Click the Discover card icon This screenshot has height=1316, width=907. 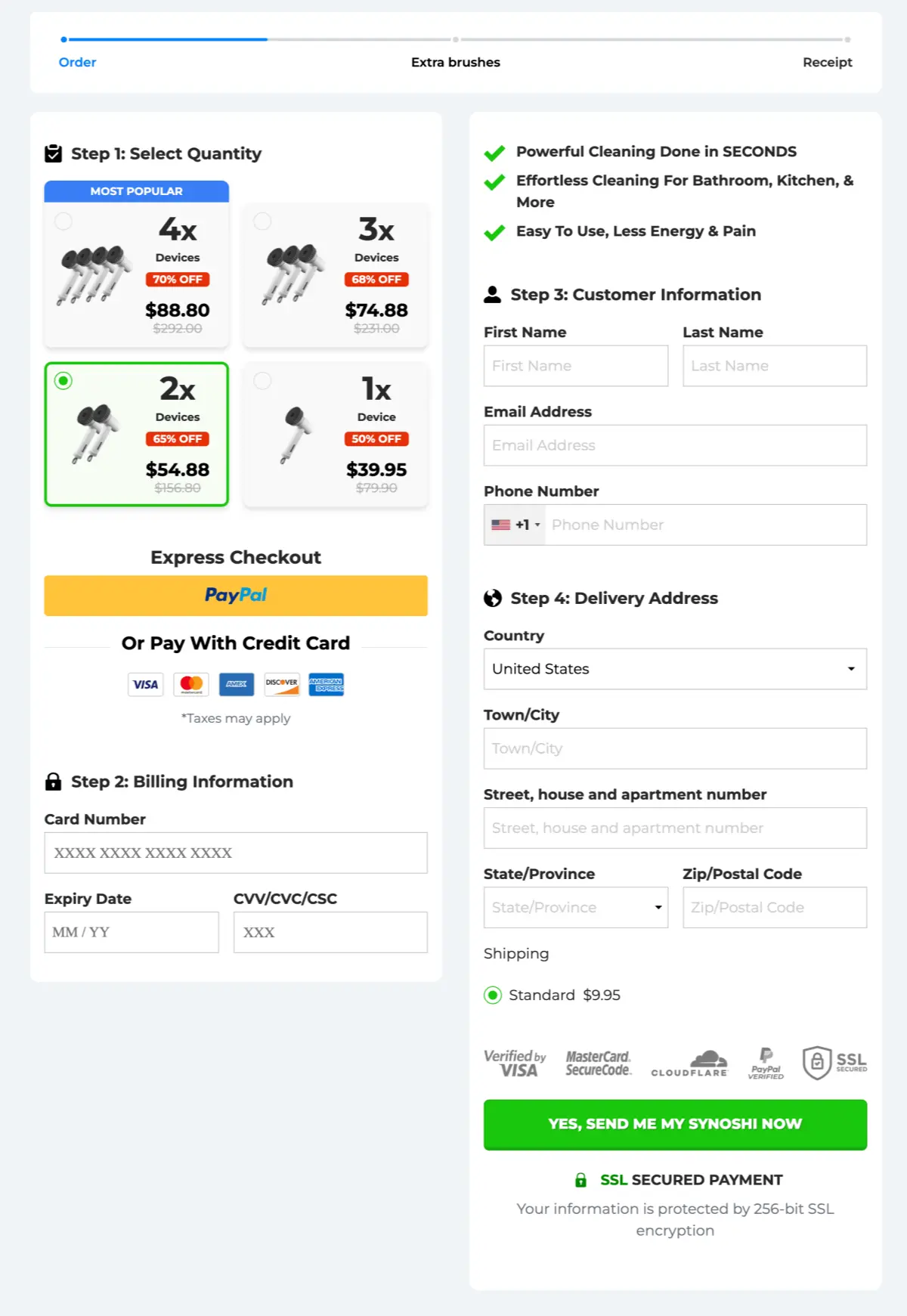[282, 684]
